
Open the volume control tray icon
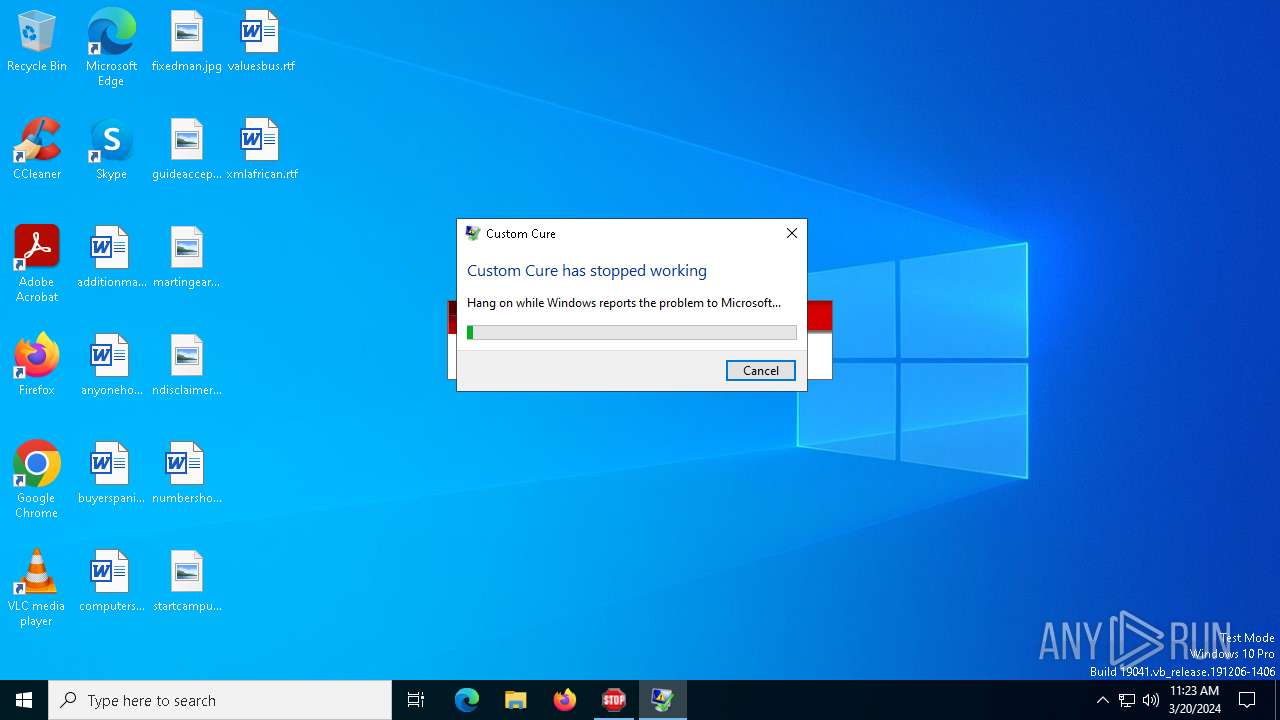pyautogui.click(x=1151, y=700)
